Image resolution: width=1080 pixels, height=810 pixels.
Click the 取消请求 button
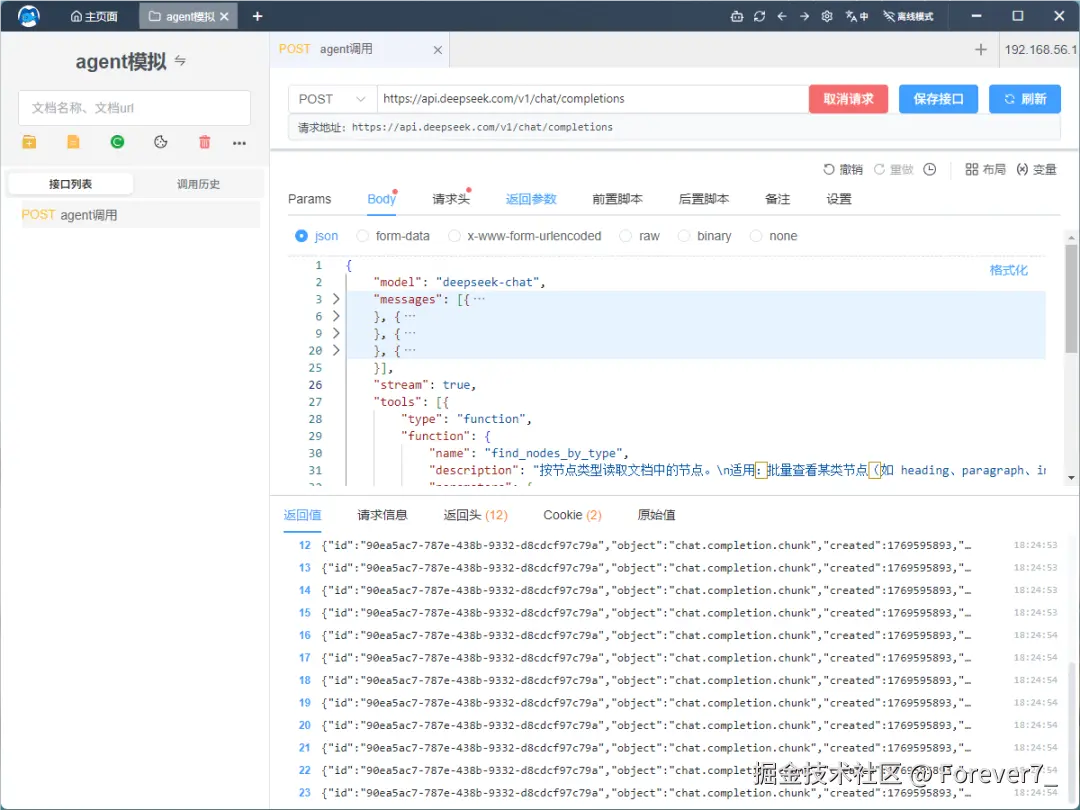(848, 99)
